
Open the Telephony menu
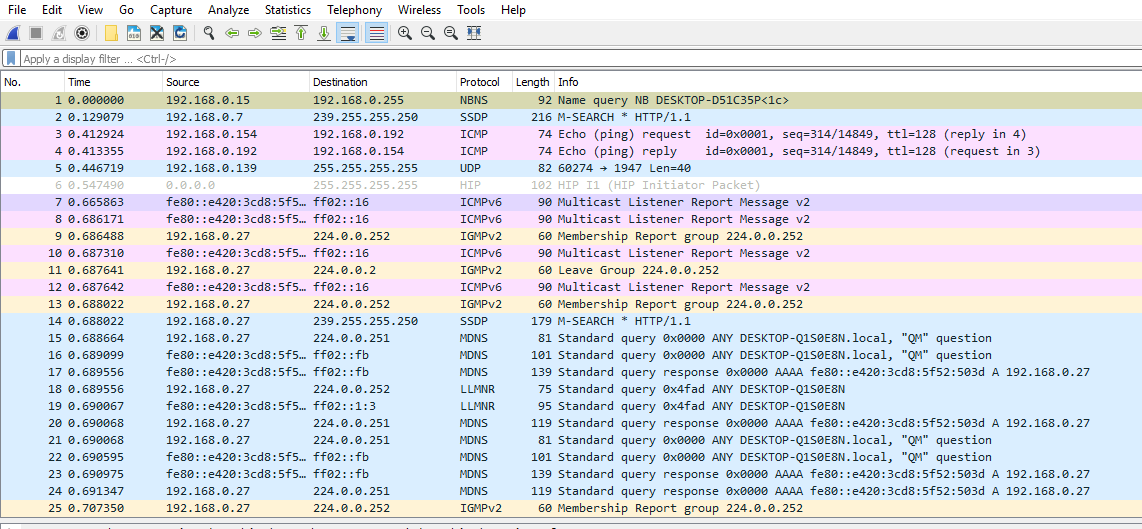tap(354, 10)
